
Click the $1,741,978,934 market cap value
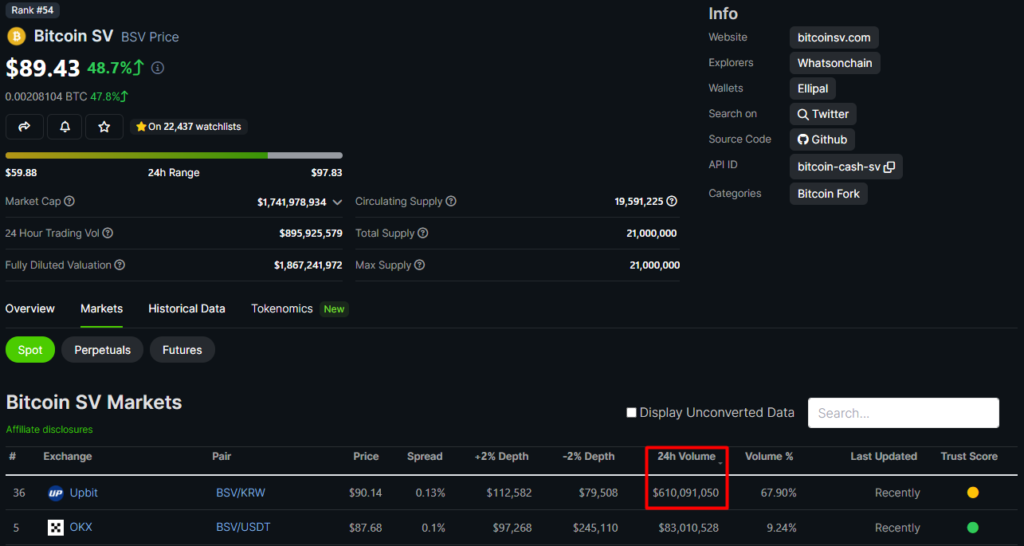pyautogui.click(x=291, y=202)
